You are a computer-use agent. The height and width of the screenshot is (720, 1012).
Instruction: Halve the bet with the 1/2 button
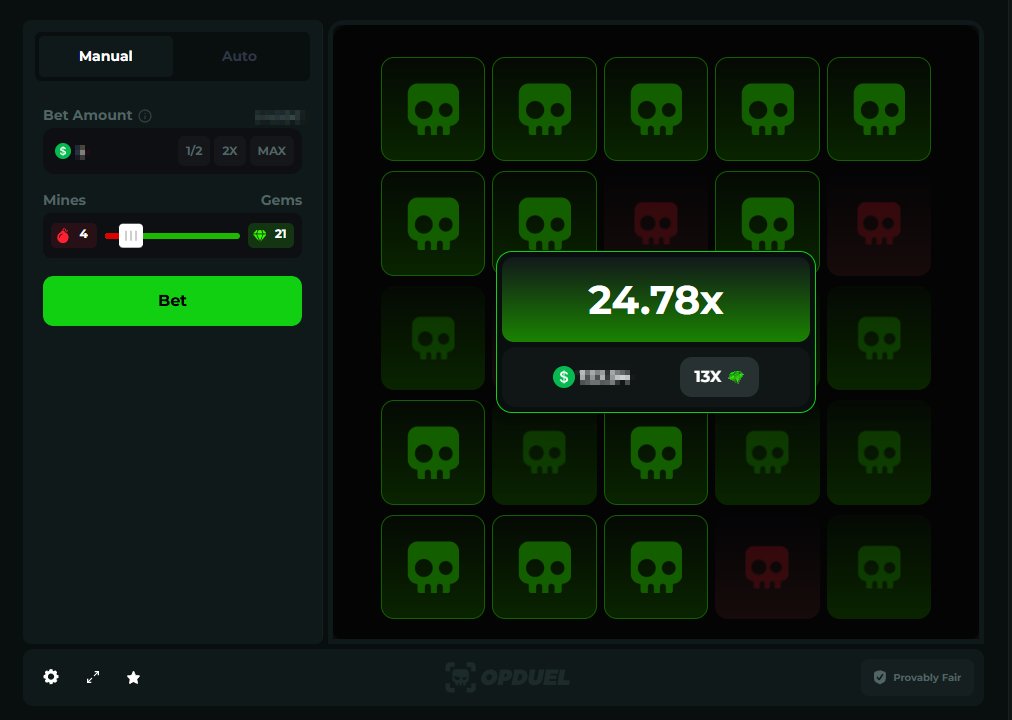pyautogui.click(x=194, y=151)
